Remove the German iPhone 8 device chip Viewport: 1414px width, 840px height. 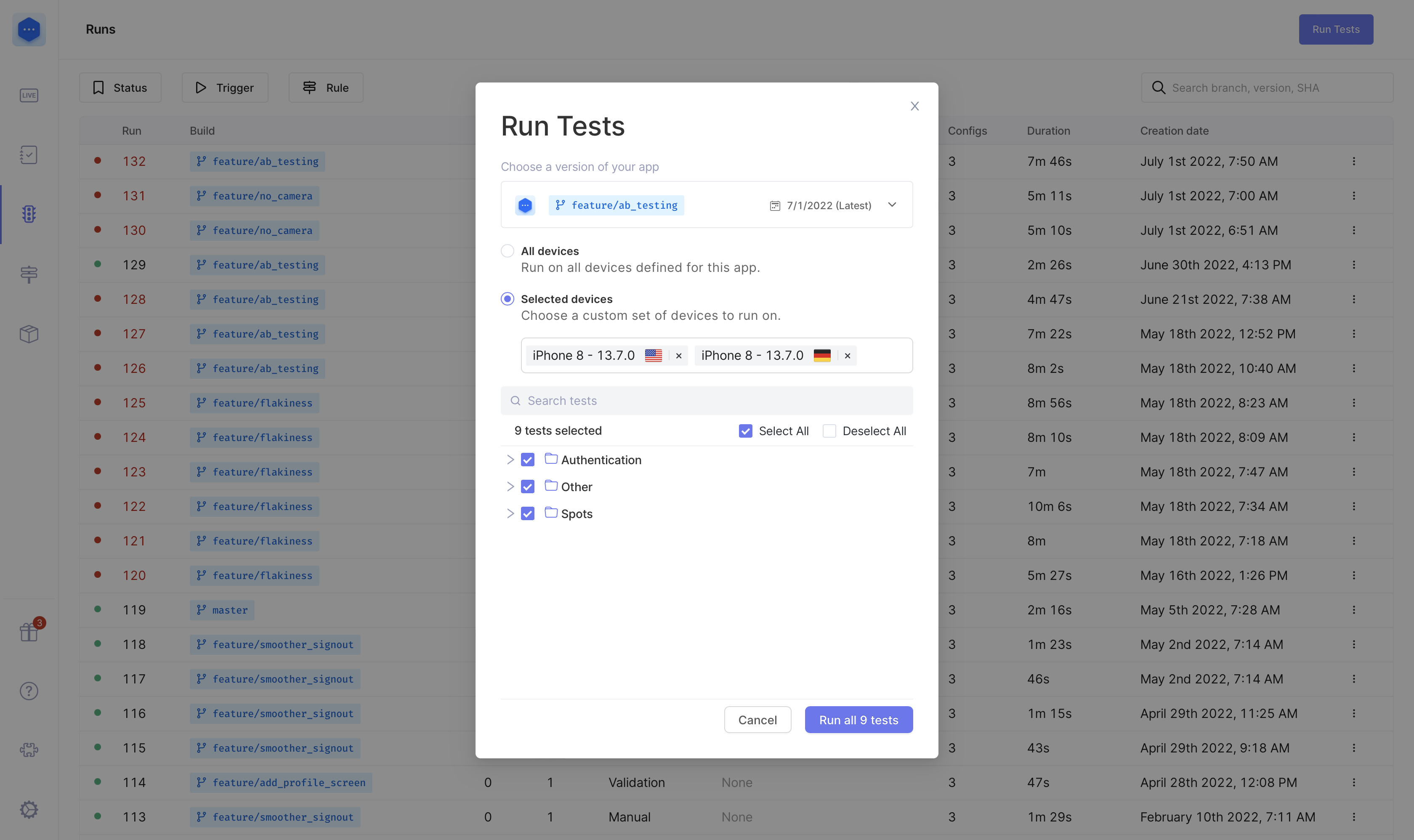click(847, 356)
